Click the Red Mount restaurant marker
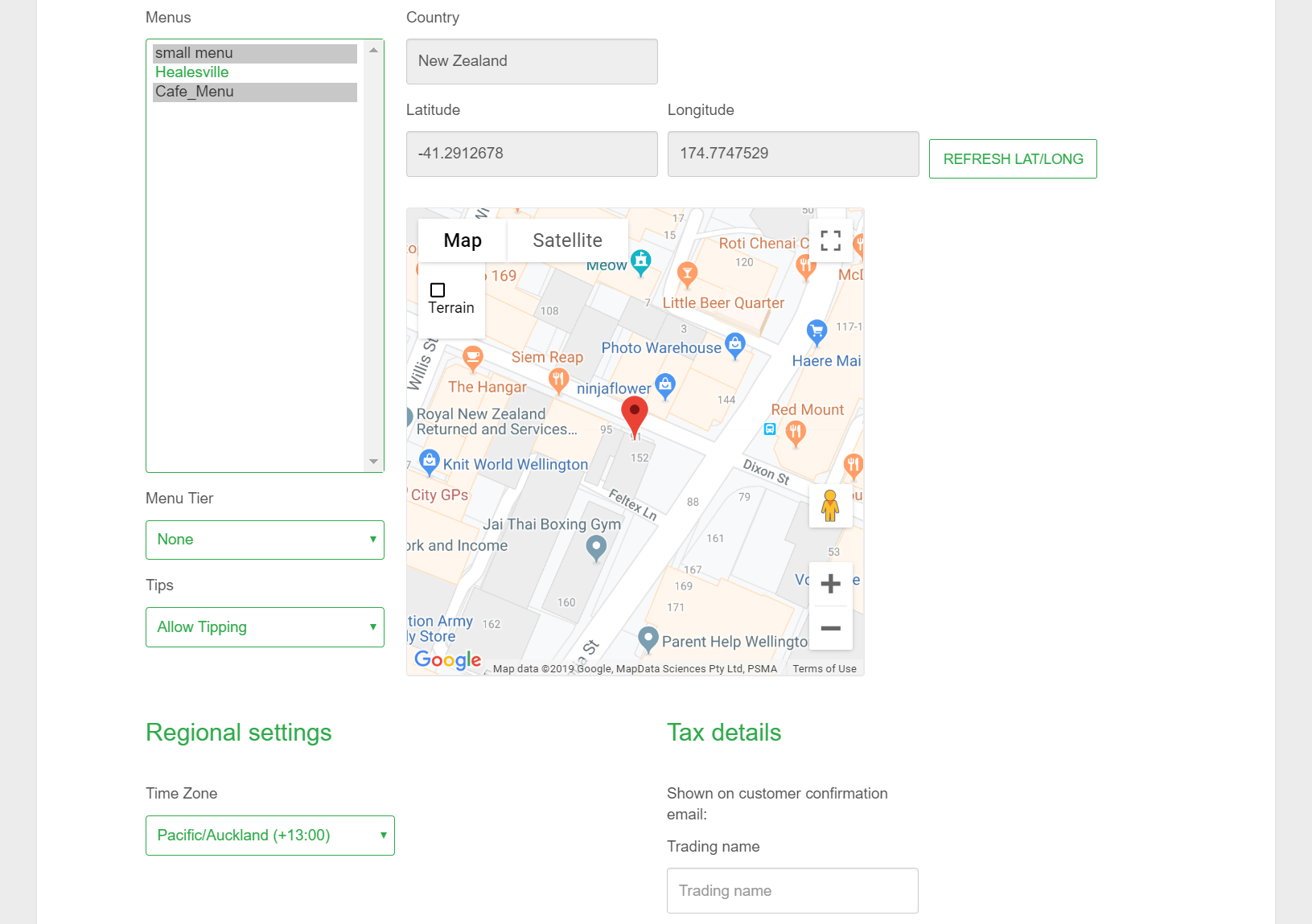This screenshot has width=1312, height=924. click(x=796, y=433)
